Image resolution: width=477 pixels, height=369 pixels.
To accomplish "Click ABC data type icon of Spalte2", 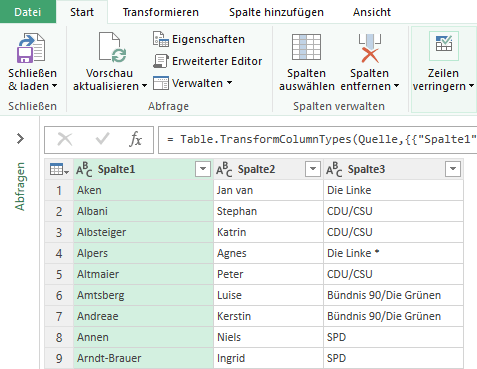I will (224, 169).
